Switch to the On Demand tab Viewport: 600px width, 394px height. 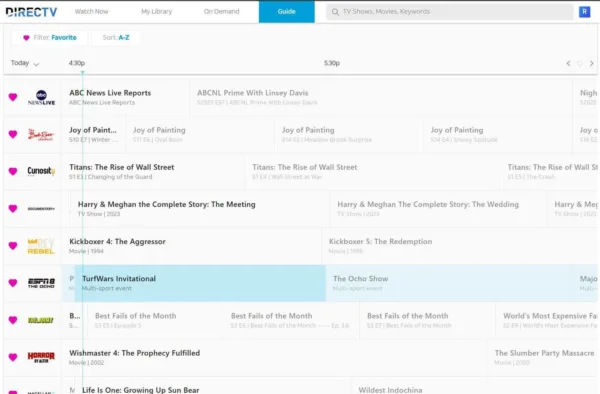(x=222, y=11)
